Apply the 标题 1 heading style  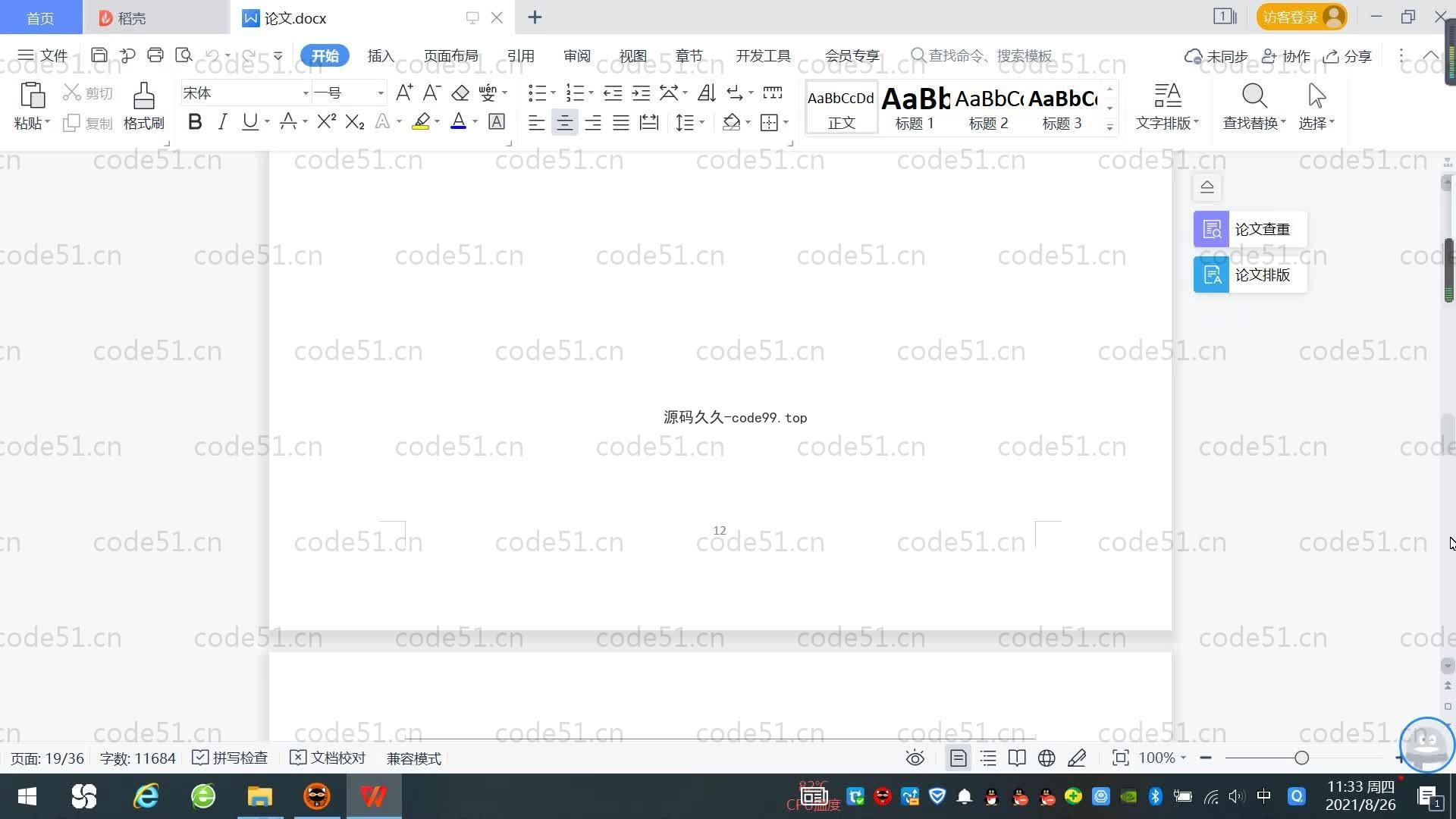pos(915,108)
